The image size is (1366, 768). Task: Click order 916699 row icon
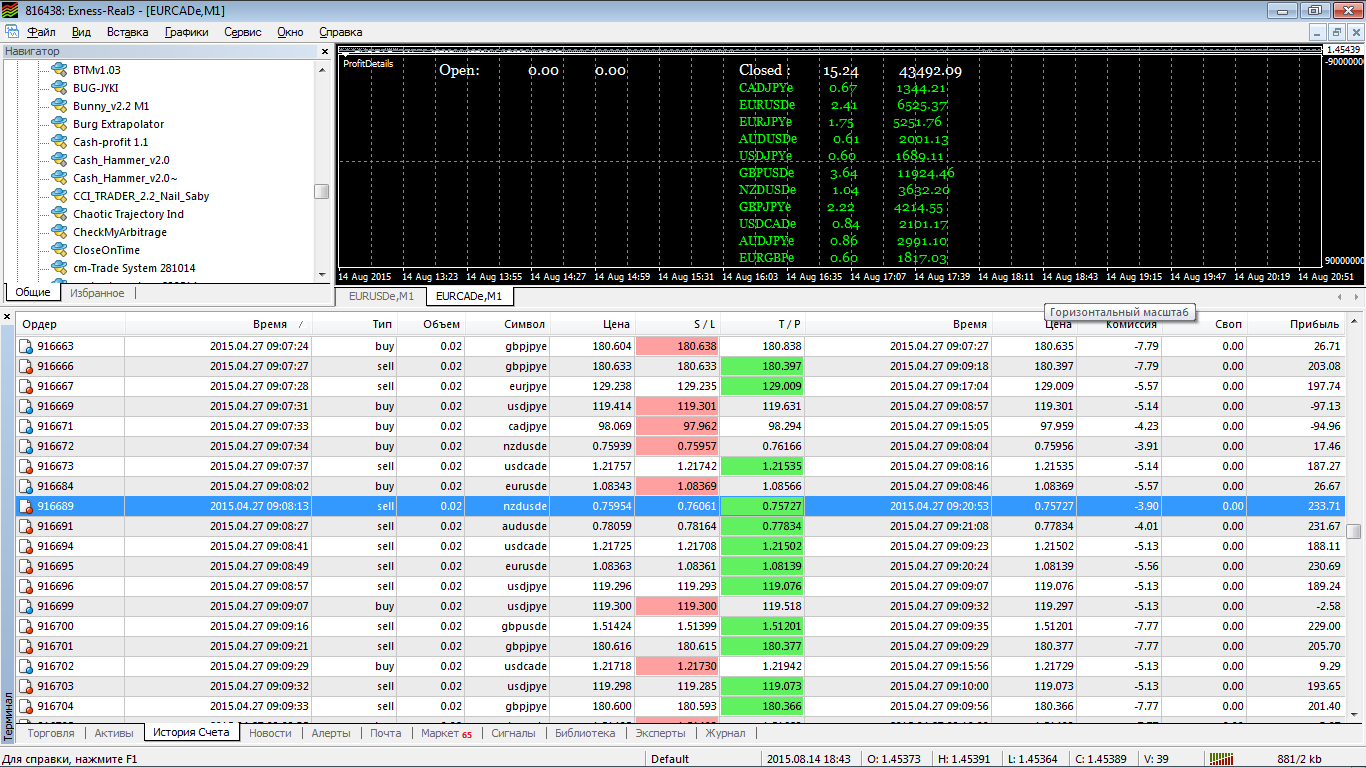[x=26, y=607]
